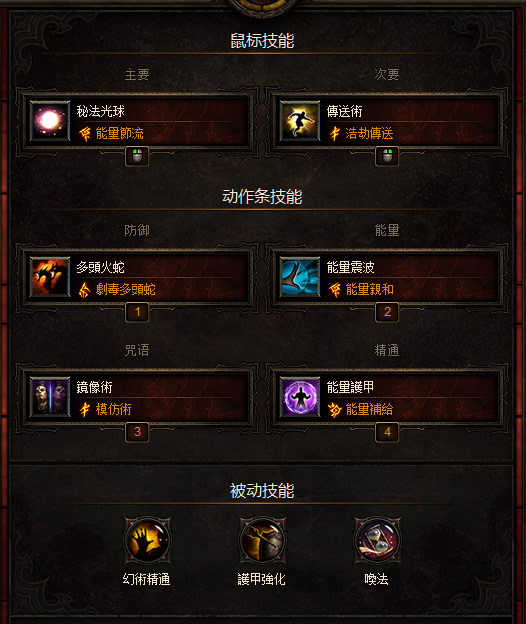Select the hotkey 4 slot badge
Image resolution: width=526 pixels, height=624 pixels.
click(x=387, y=432)
